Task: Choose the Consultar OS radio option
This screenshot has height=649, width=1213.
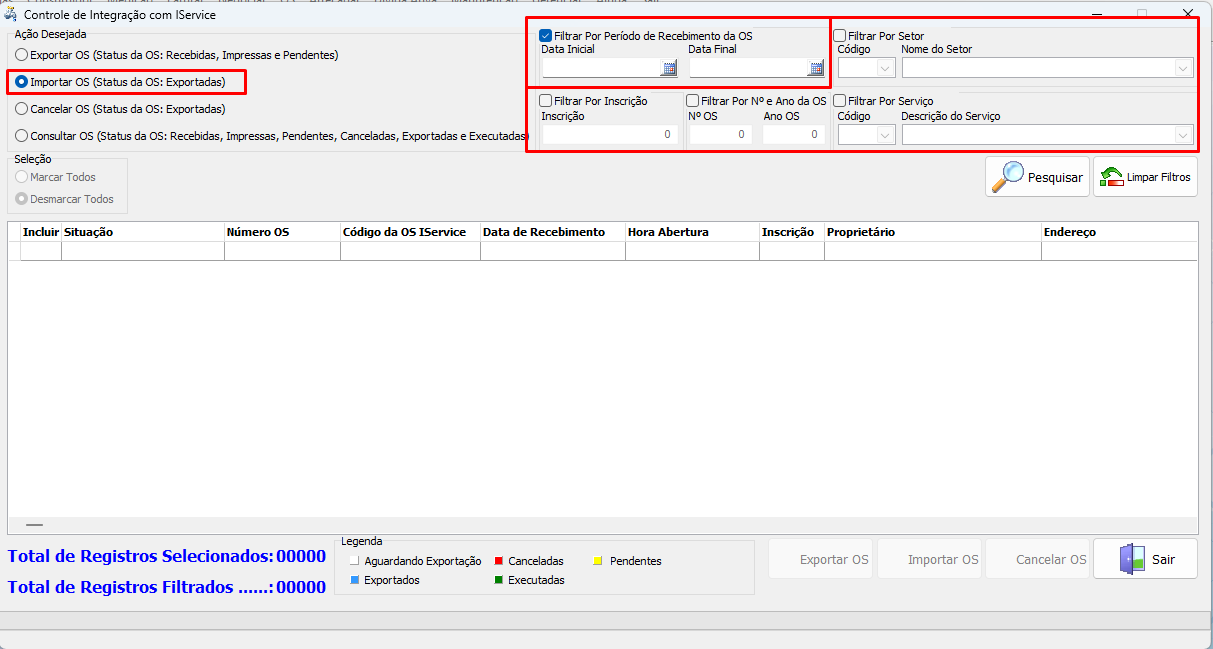Action: (21, 135)
